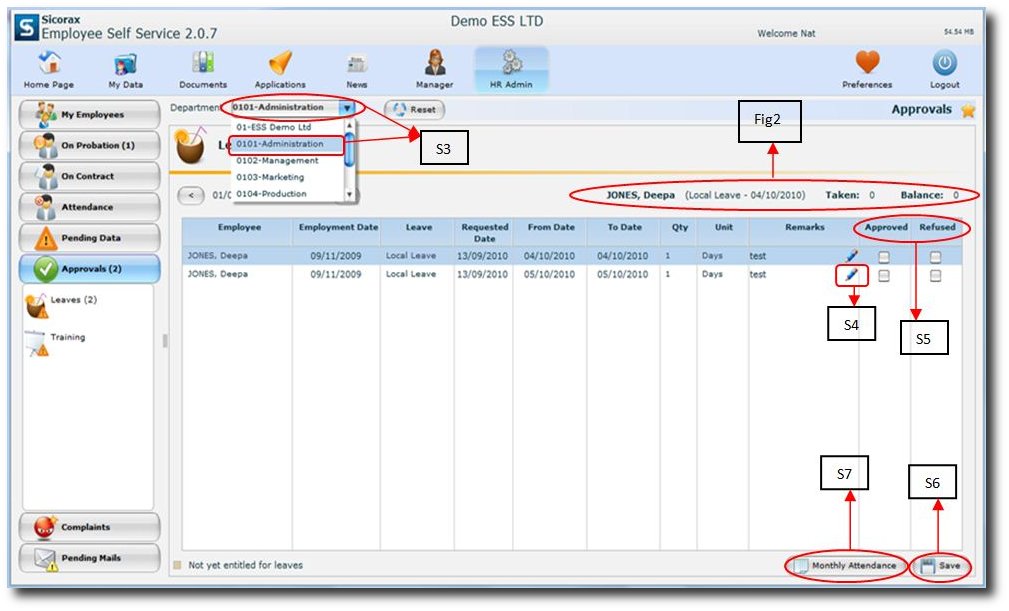Open the Applications paper plane icon
1009x611 pixels.
280,64
